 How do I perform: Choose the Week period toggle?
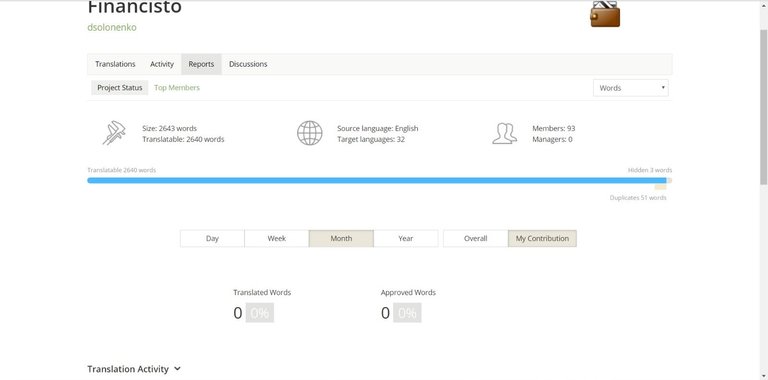(x=277, y=238)
